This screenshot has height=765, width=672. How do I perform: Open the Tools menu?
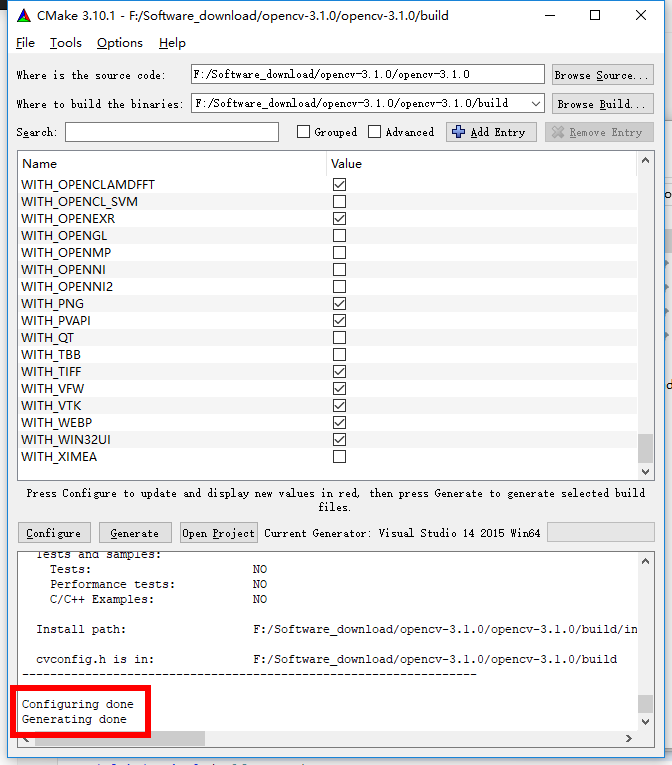(65, 43)
